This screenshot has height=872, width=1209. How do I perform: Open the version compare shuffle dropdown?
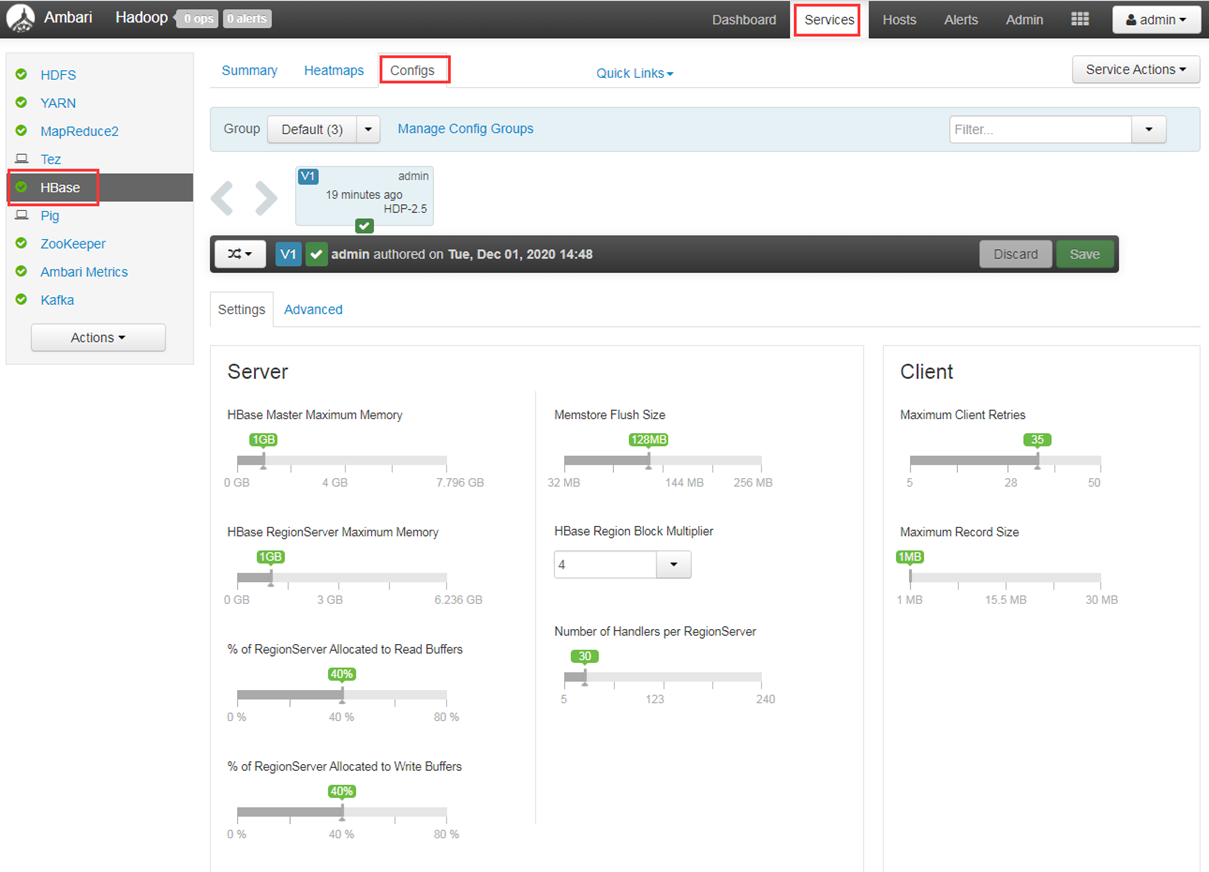[x=240, y=254]
